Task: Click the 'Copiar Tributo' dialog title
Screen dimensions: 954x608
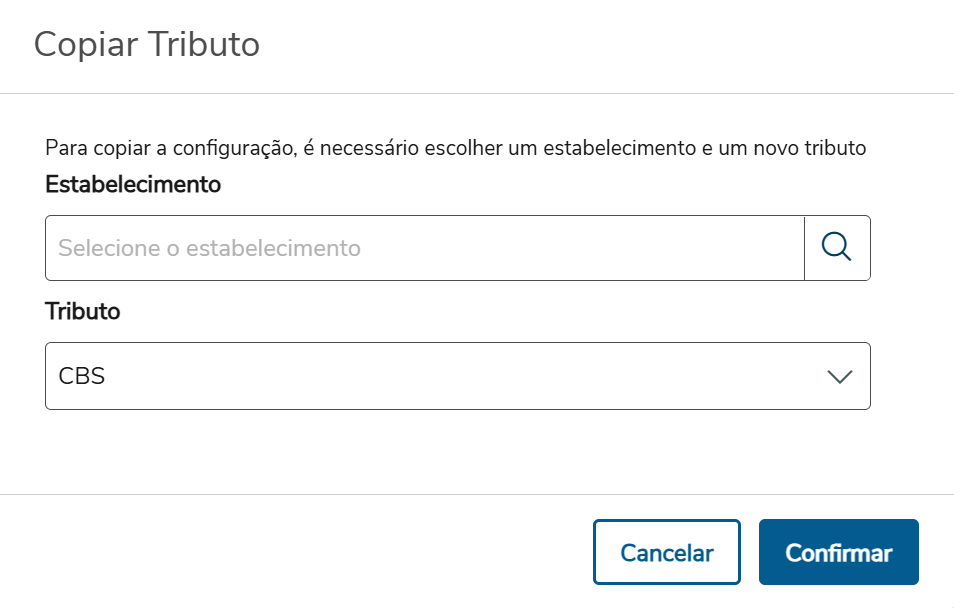Action: pos(147,45)
